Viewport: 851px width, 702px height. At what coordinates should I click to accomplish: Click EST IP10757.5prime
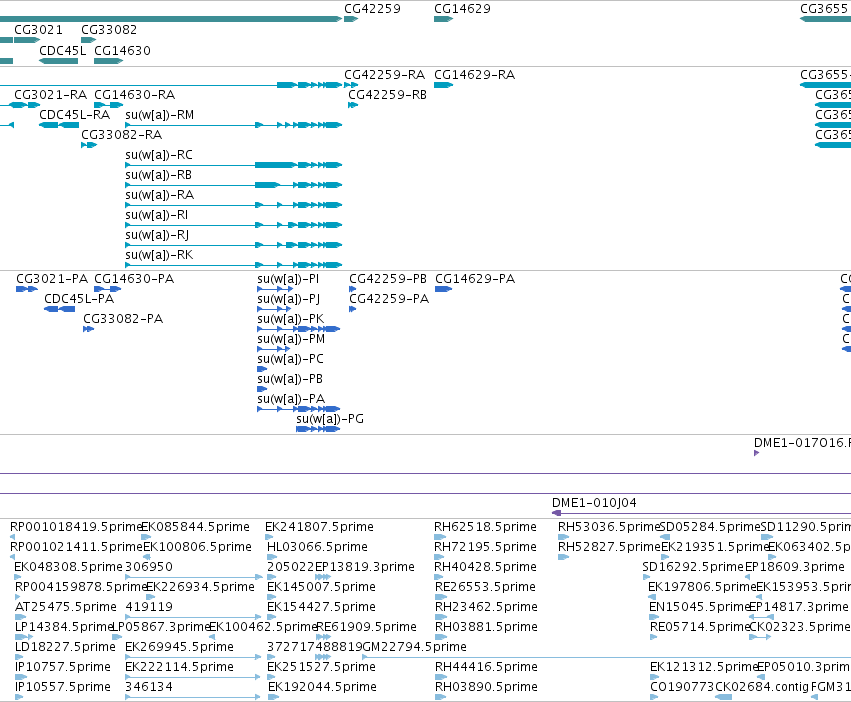63,667
